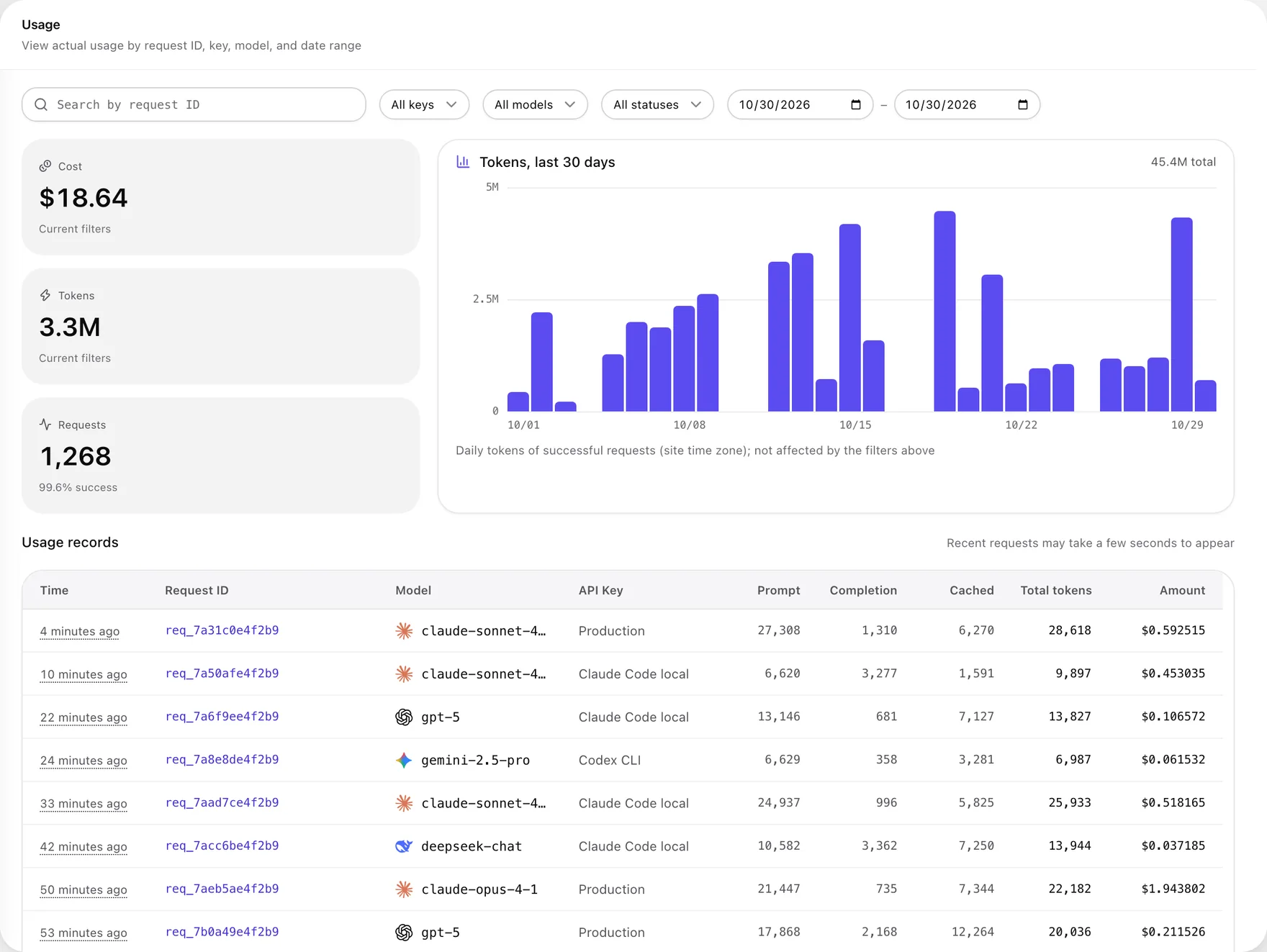Click the $18.64 cost value
Viewport: 1267px width, 952px height.
pos(84,198)
